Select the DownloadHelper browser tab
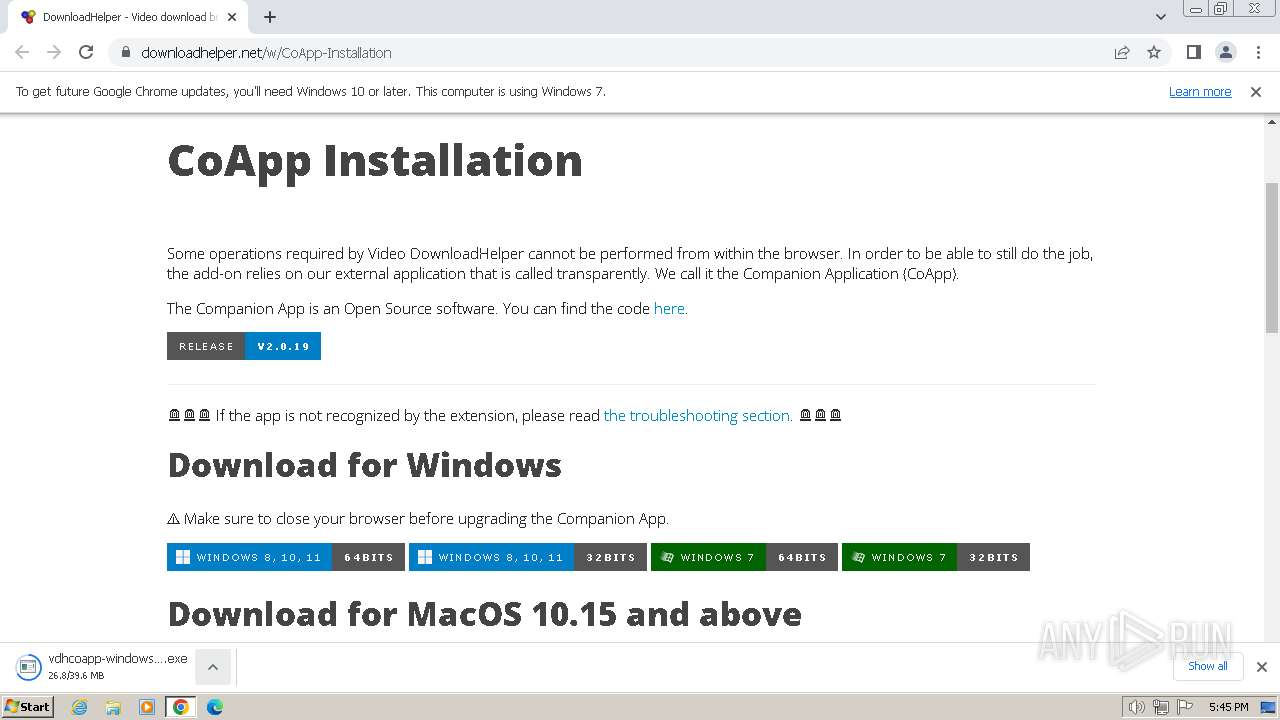Viewport: 1280px width, 720px height. [128, 17]
